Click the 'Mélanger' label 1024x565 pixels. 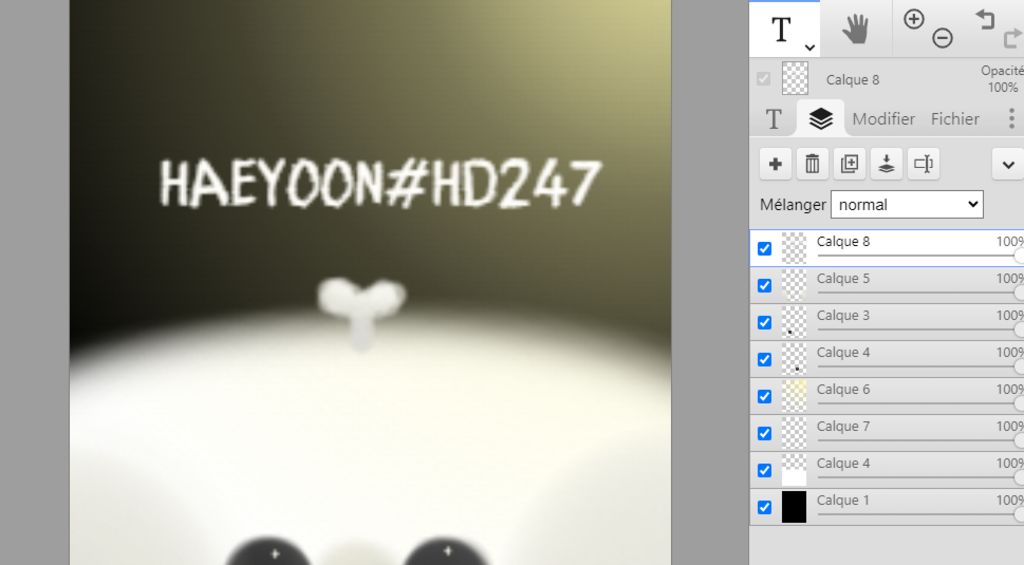click(x=793, y=204)
